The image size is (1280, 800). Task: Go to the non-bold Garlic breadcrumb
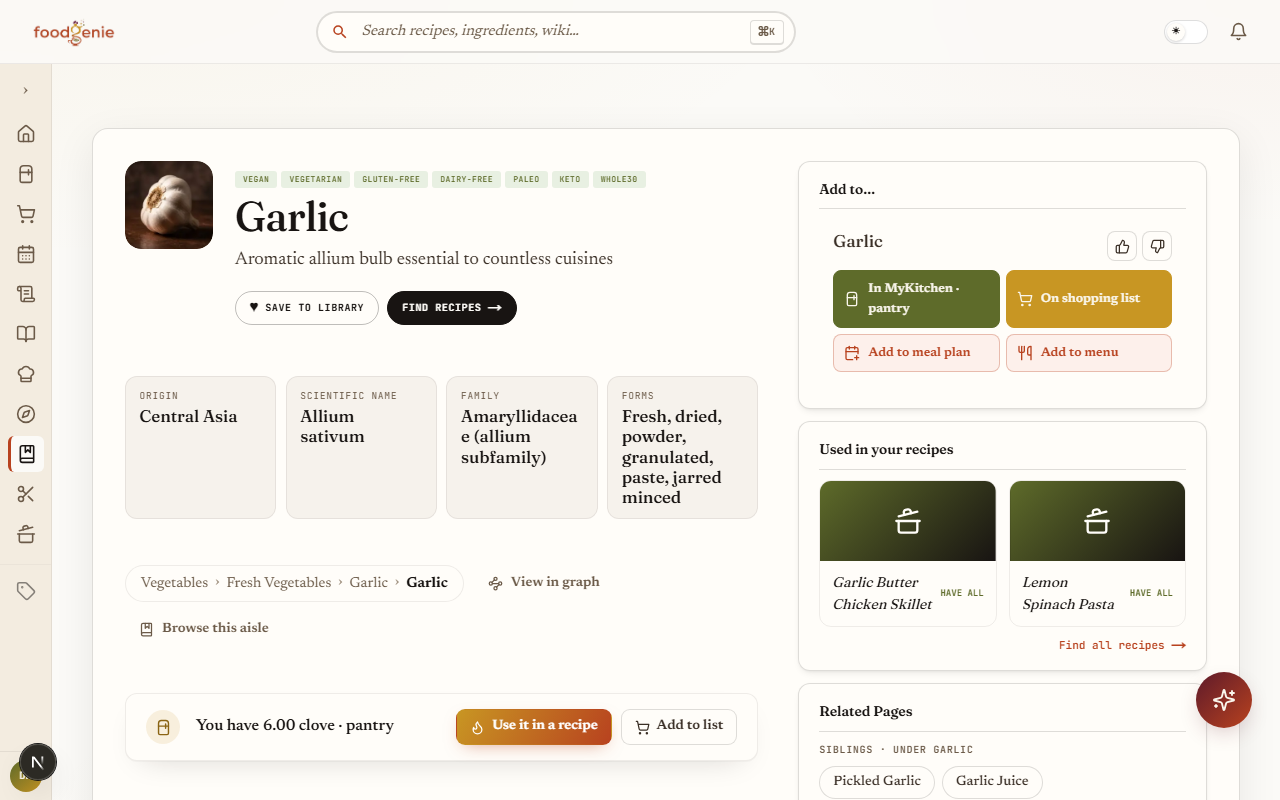(368, 583)
